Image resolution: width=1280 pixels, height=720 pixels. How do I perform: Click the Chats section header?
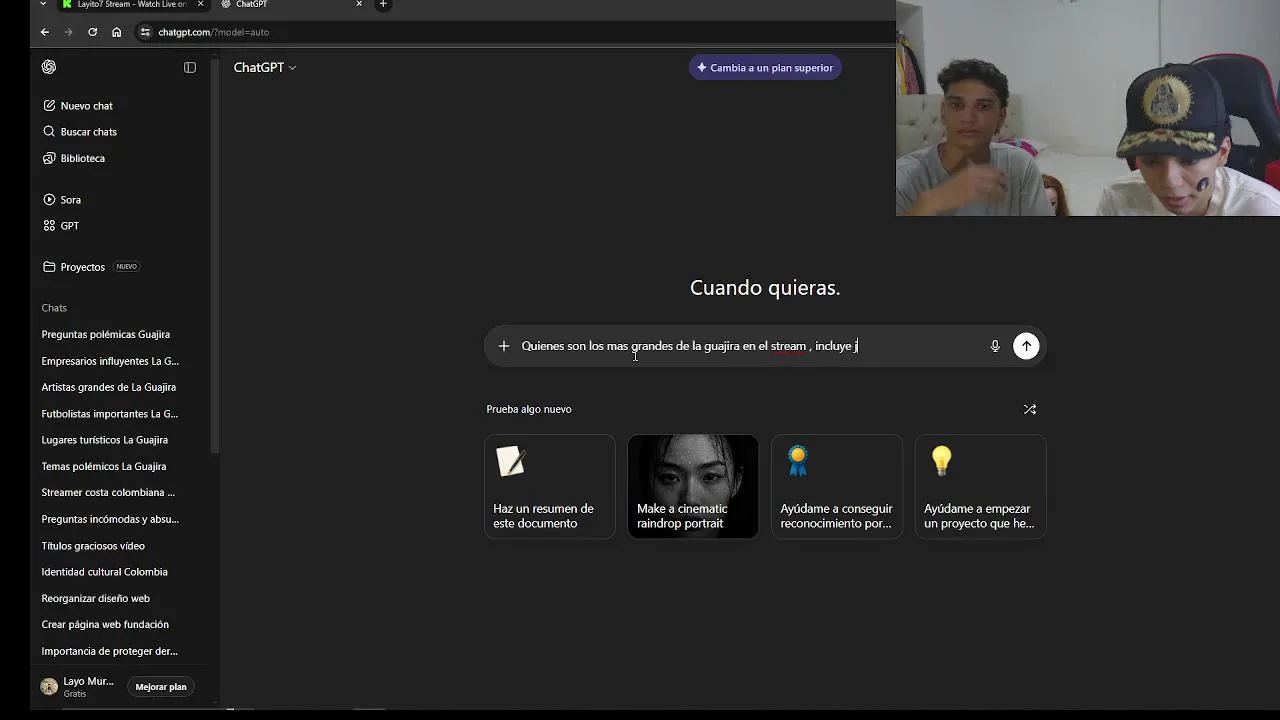point(54,308)
